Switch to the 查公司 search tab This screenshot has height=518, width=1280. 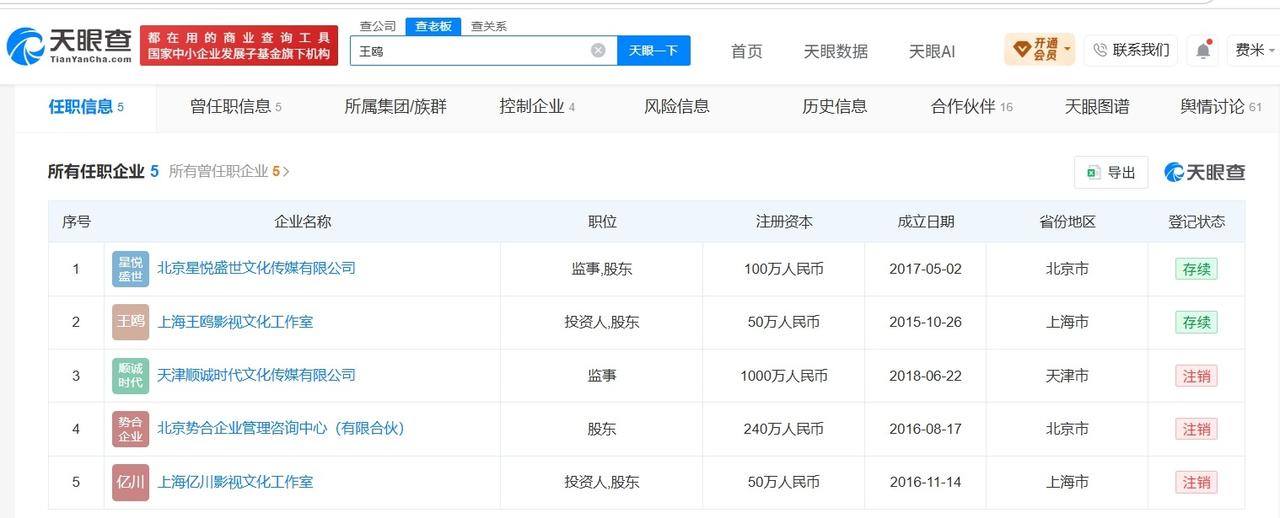378,26
